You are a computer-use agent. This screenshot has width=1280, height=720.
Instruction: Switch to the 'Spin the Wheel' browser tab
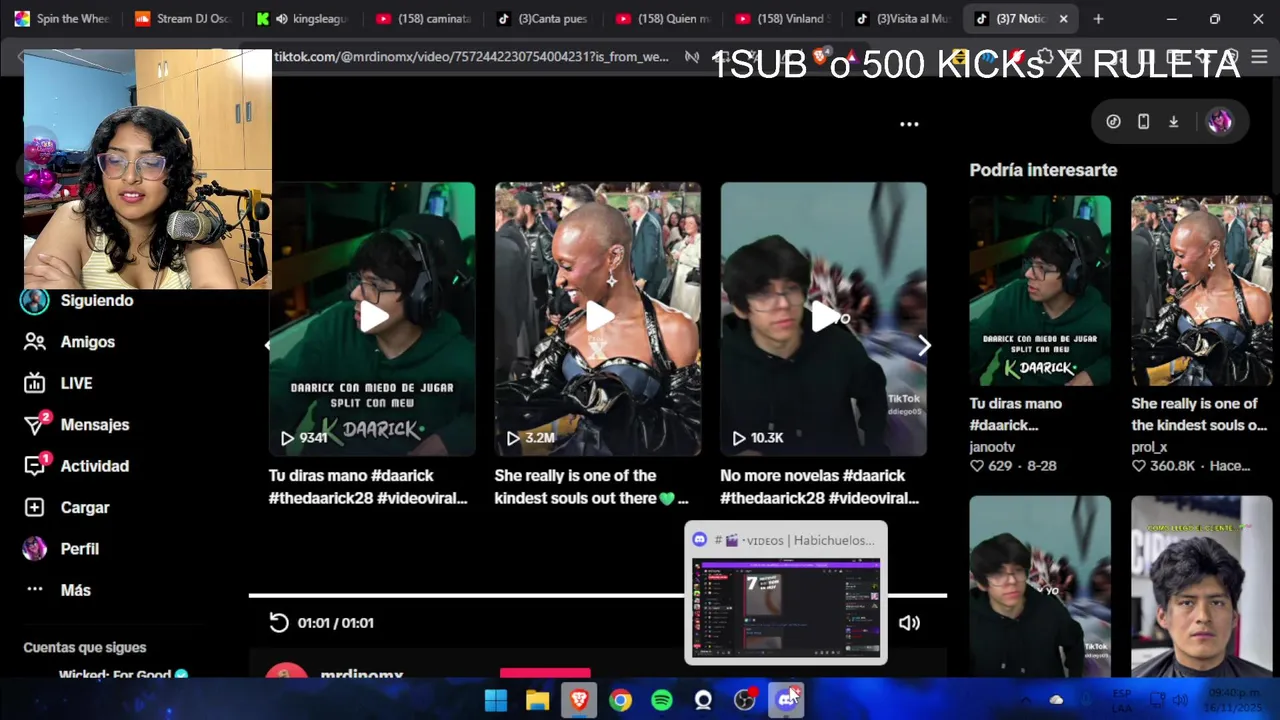coord(62,19)
